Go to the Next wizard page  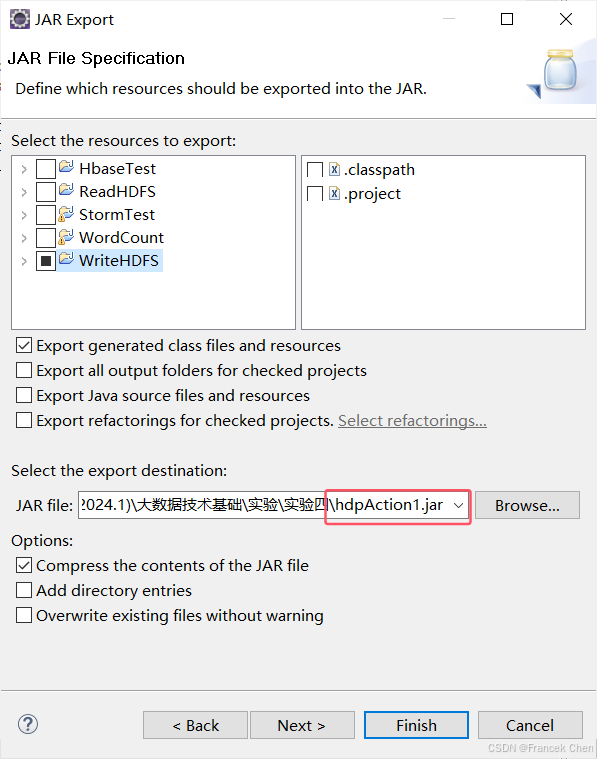point(302,725)
